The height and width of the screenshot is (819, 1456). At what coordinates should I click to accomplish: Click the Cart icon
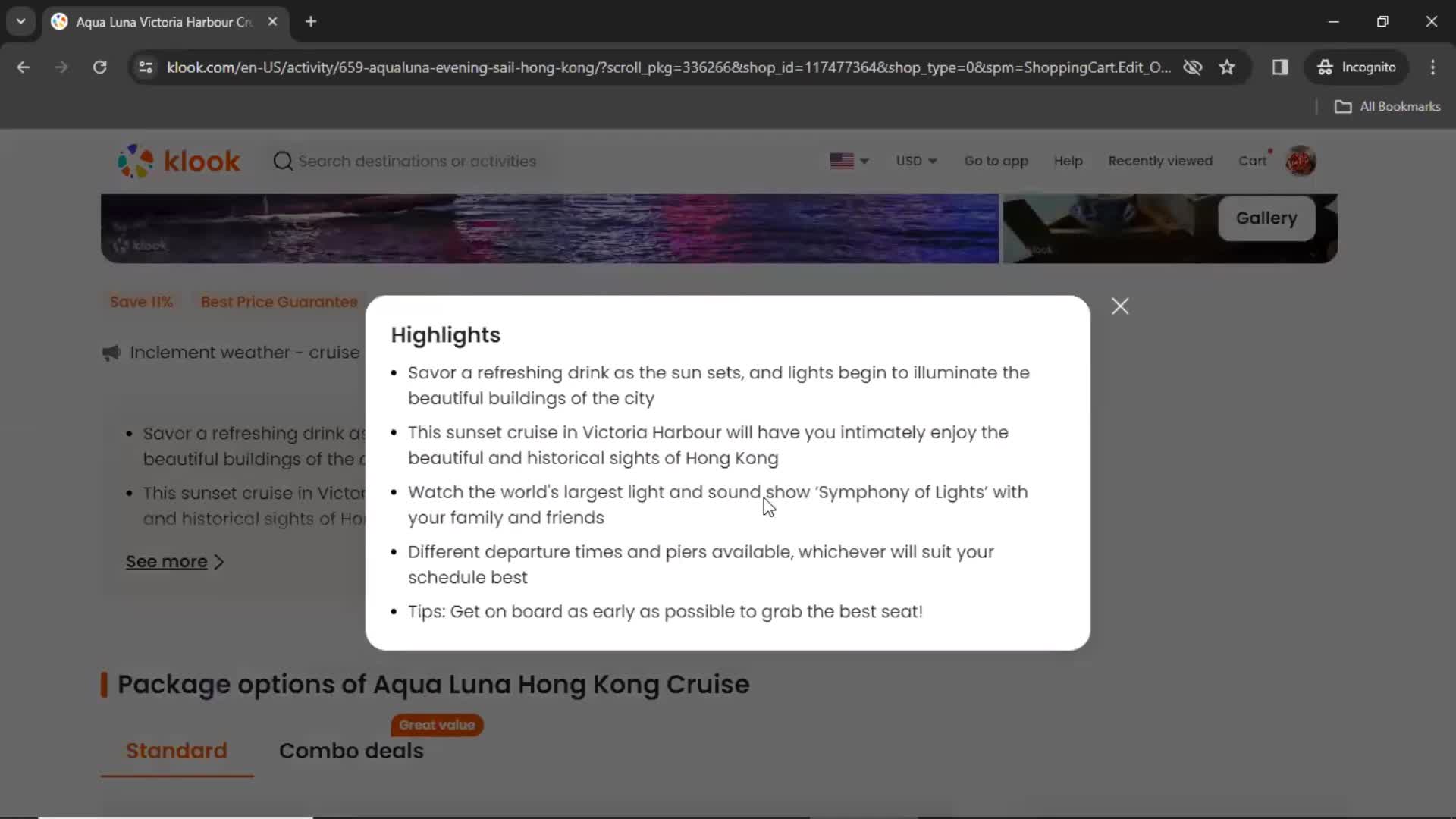(1258, 160)
